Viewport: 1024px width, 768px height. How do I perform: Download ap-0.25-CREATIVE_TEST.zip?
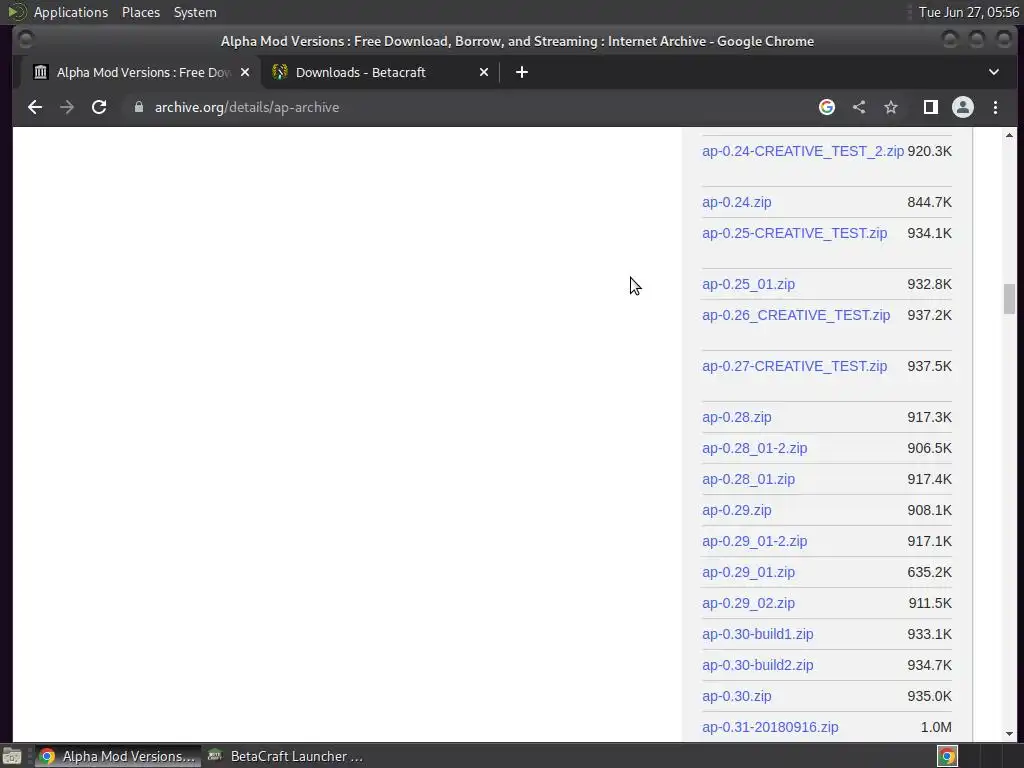coord(794,233)
